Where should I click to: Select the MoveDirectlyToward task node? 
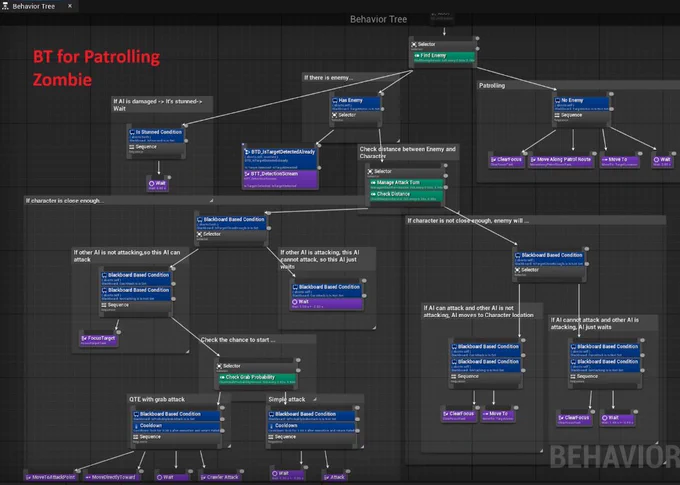tap(111, 477)
